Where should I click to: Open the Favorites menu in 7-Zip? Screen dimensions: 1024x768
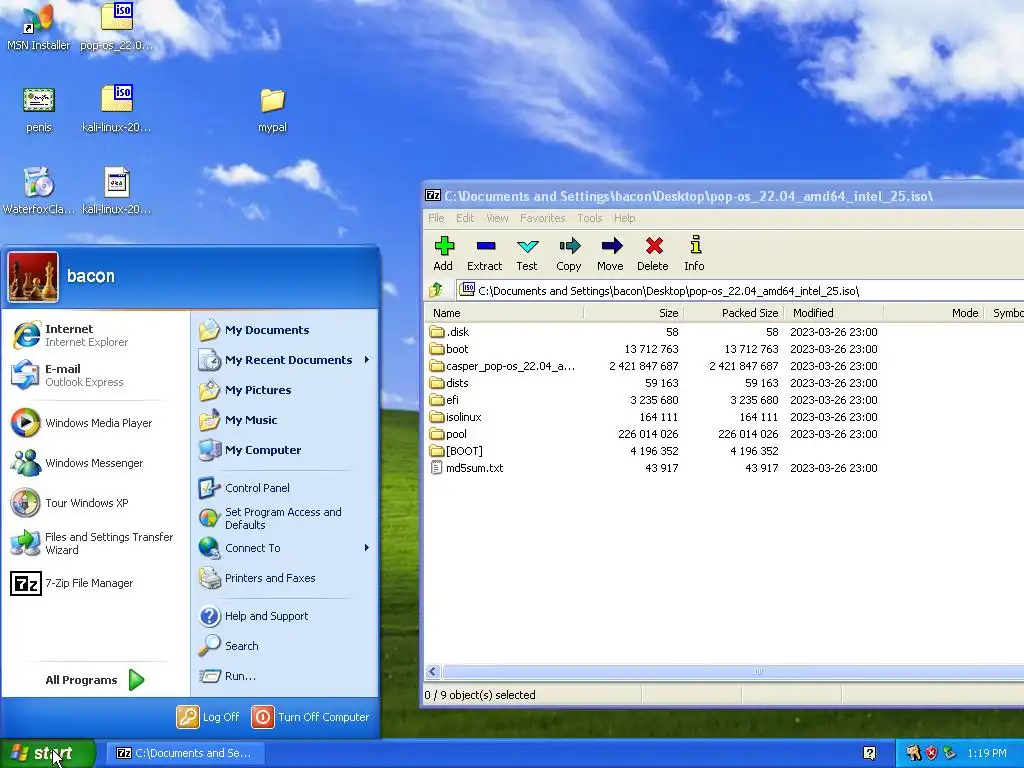(x=543, y=218)
